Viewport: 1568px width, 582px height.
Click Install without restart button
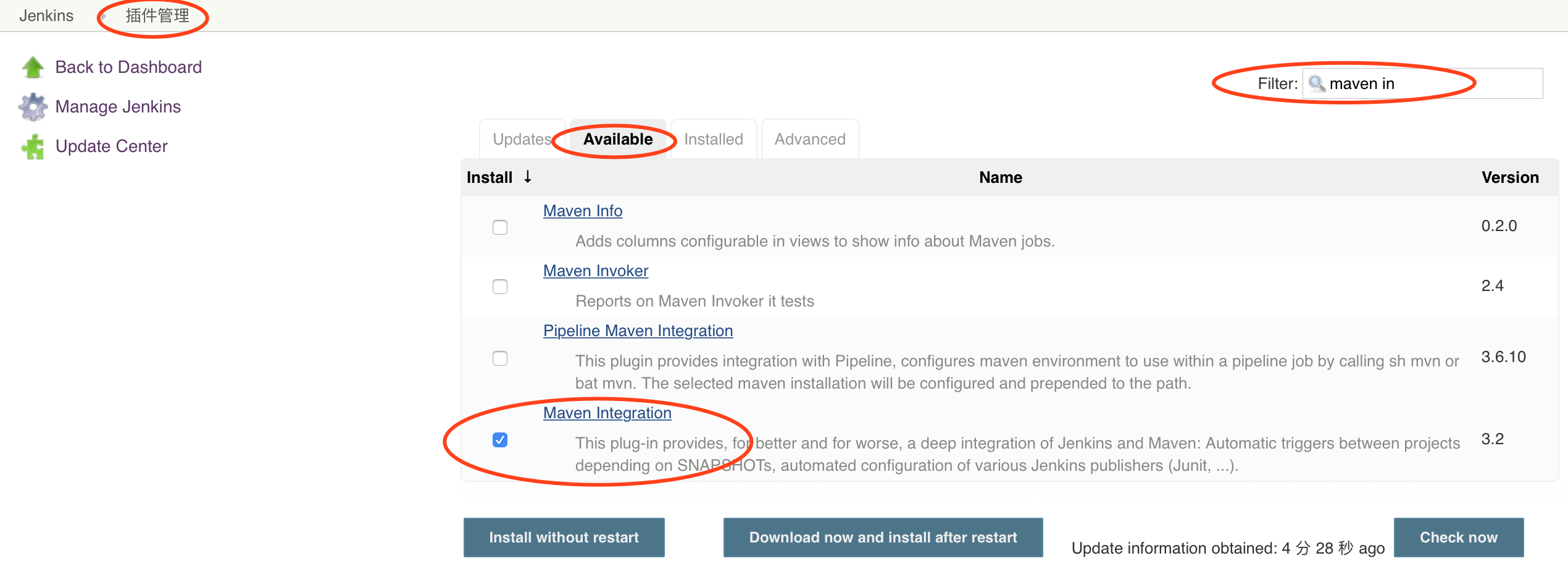pyautogui.click(x=564, y=538)
